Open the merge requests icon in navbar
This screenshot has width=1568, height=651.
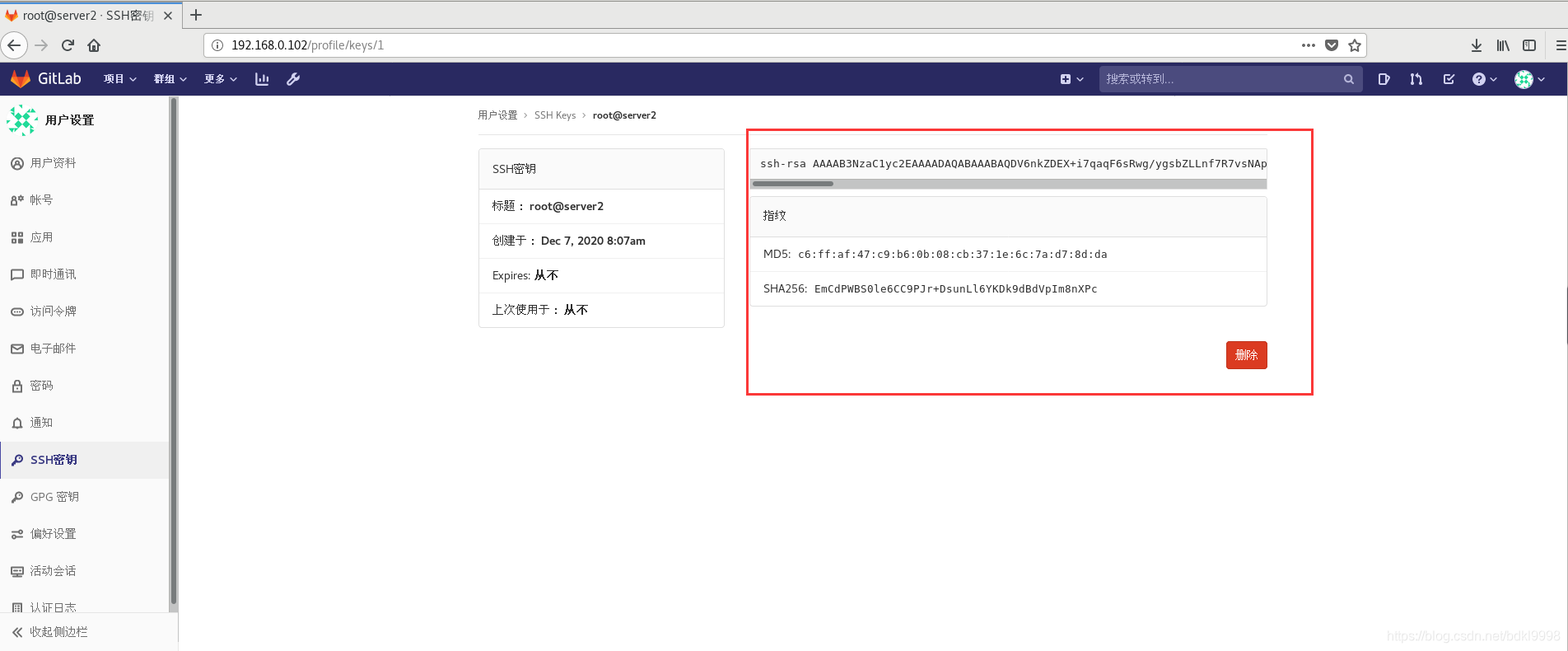coord(1416,79)
